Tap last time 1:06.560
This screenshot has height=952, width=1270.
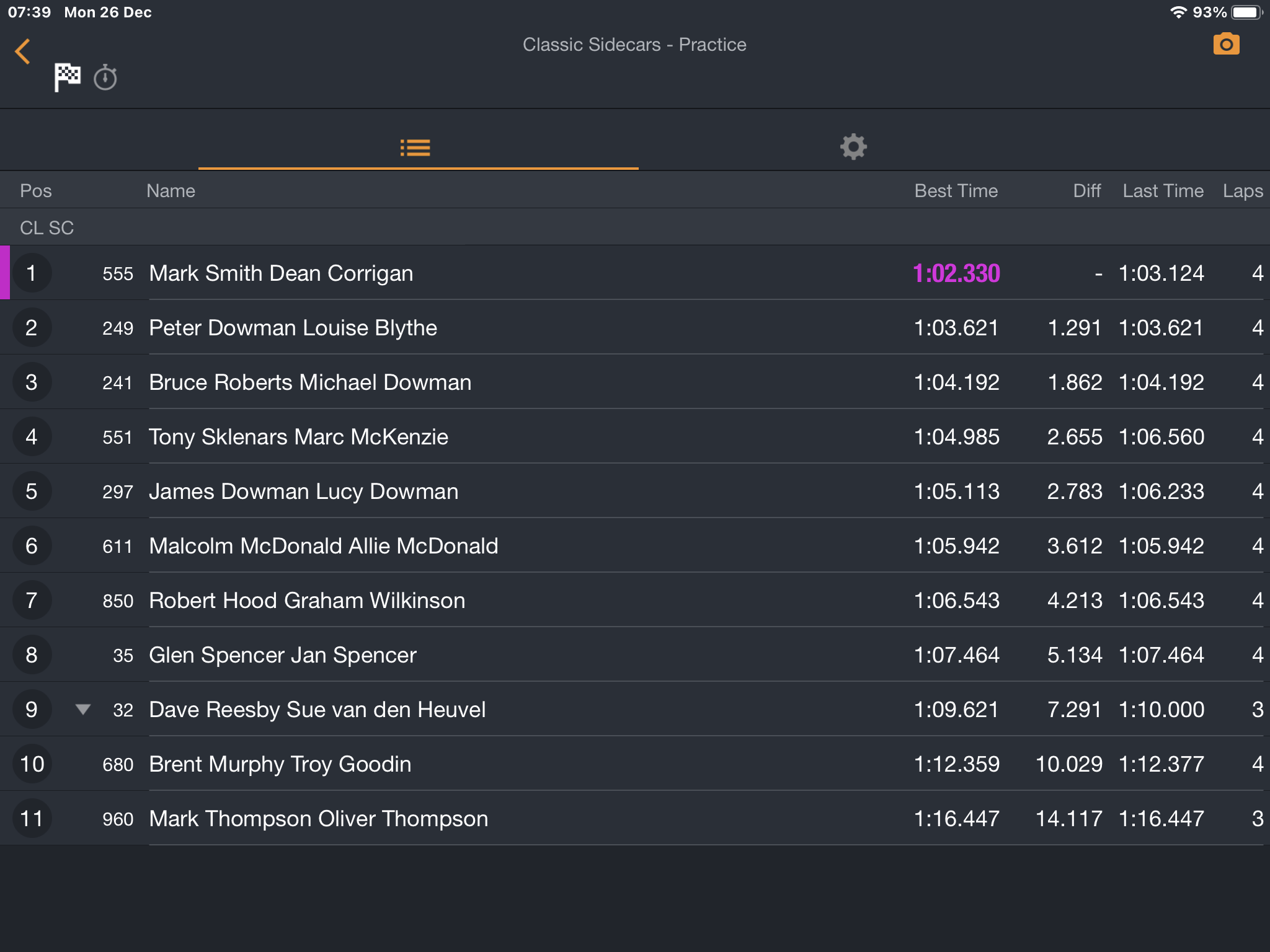(x=1161, y=437)
